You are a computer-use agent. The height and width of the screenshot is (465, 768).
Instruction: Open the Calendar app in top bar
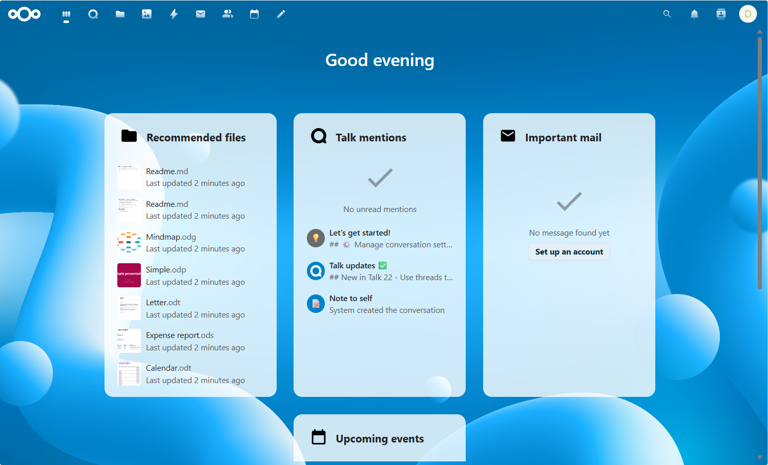pos(254,14)
